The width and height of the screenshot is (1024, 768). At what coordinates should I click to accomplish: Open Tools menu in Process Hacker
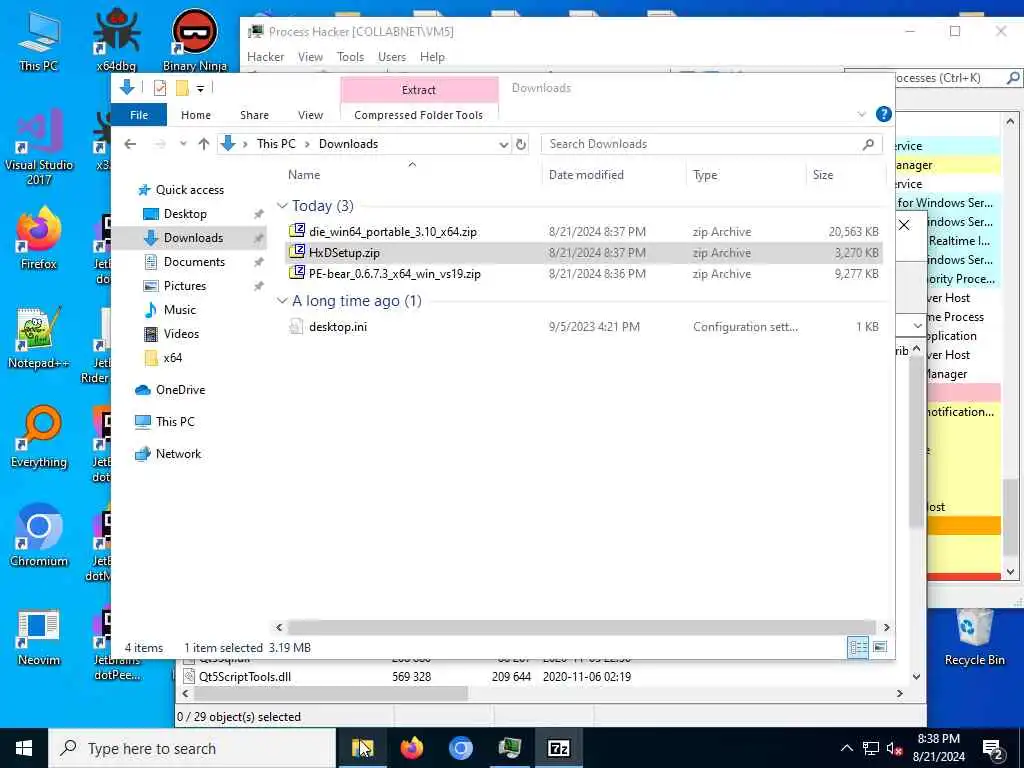point(350,57)
